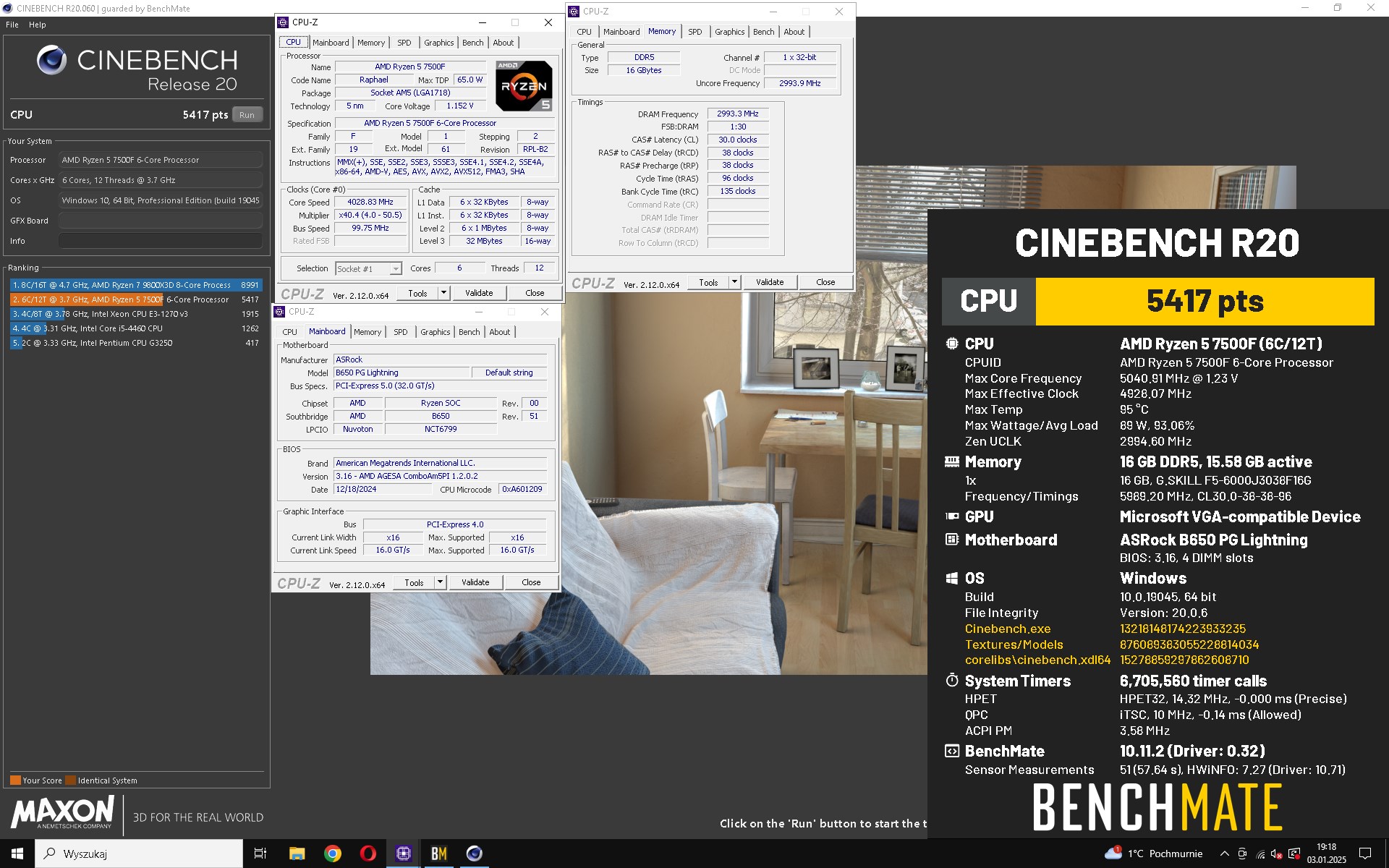Switch to Bench tab in the CPU-Z CPU window
1389x868 pixels.
tap(473, 43)
